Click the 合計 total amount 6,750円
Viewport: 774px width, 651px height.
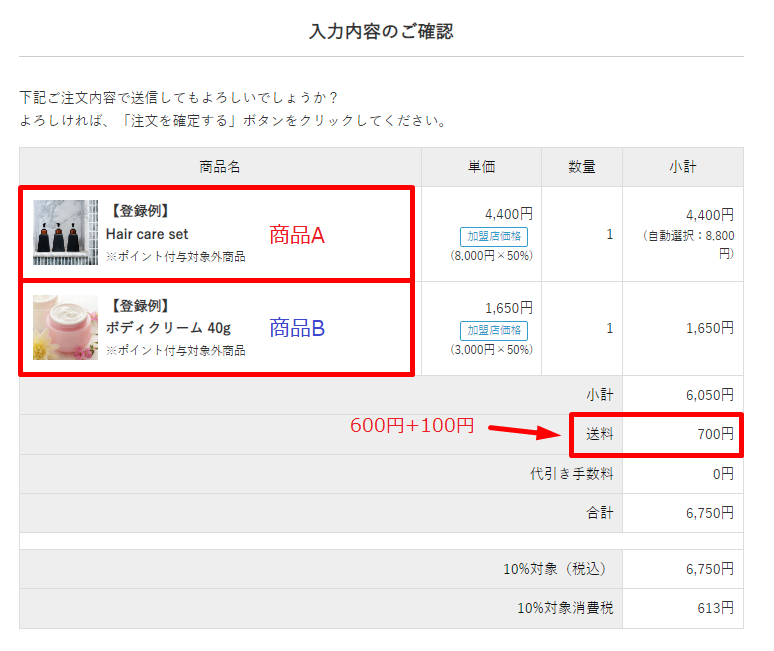click(709, 513)
